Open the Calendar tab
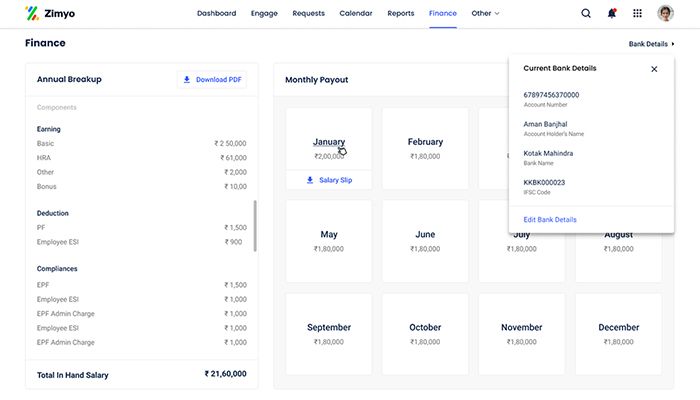This screenshot has width=700, height=400. point(356,13)
